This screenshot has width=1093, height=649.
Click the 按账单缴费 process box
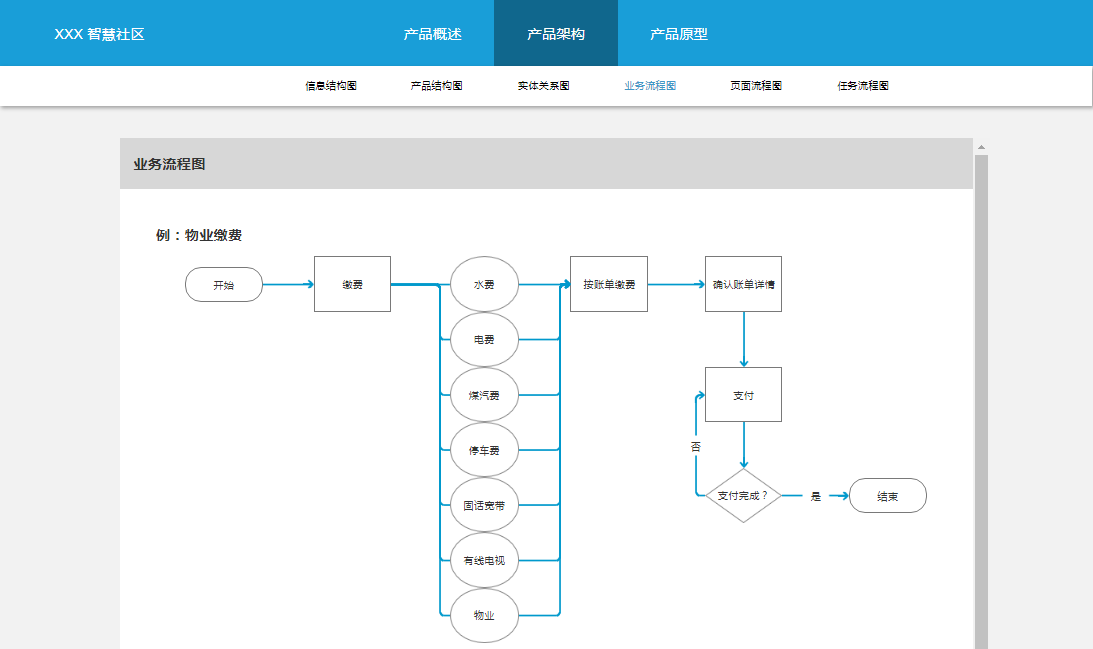pyautogui.click(x=609, y=284)
